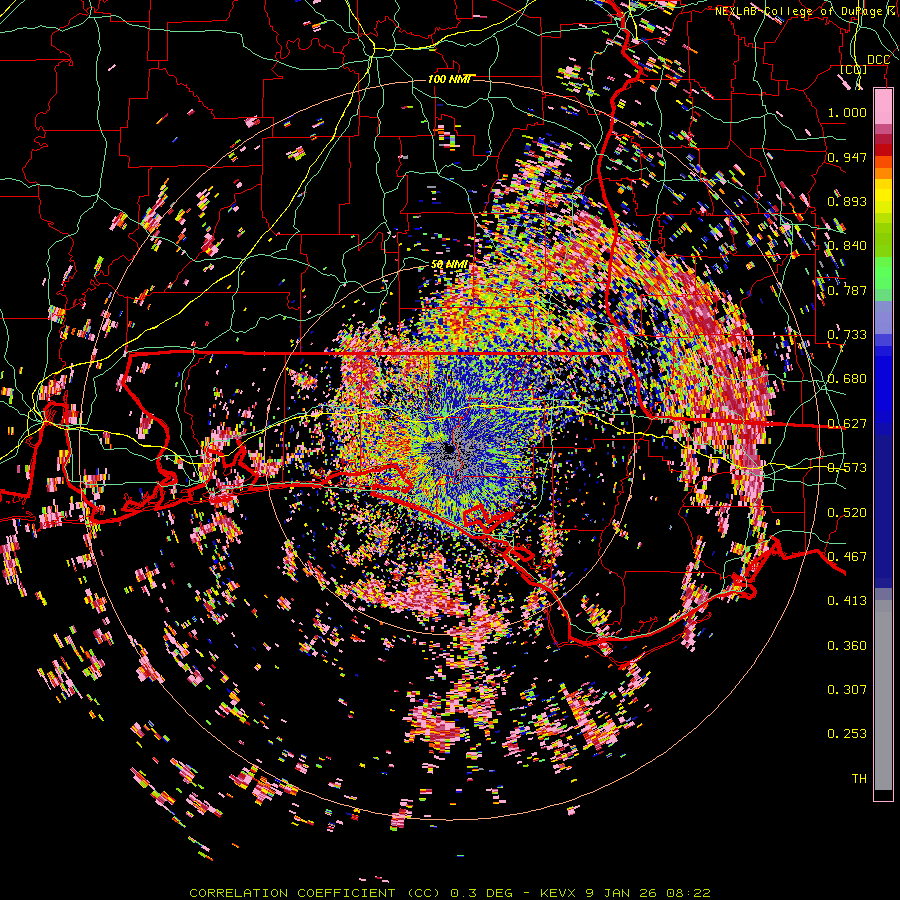Select the 0.253 legend value
Image resolution: width=900 pixels, height=900 pixels.
click(x=847, y=734)
